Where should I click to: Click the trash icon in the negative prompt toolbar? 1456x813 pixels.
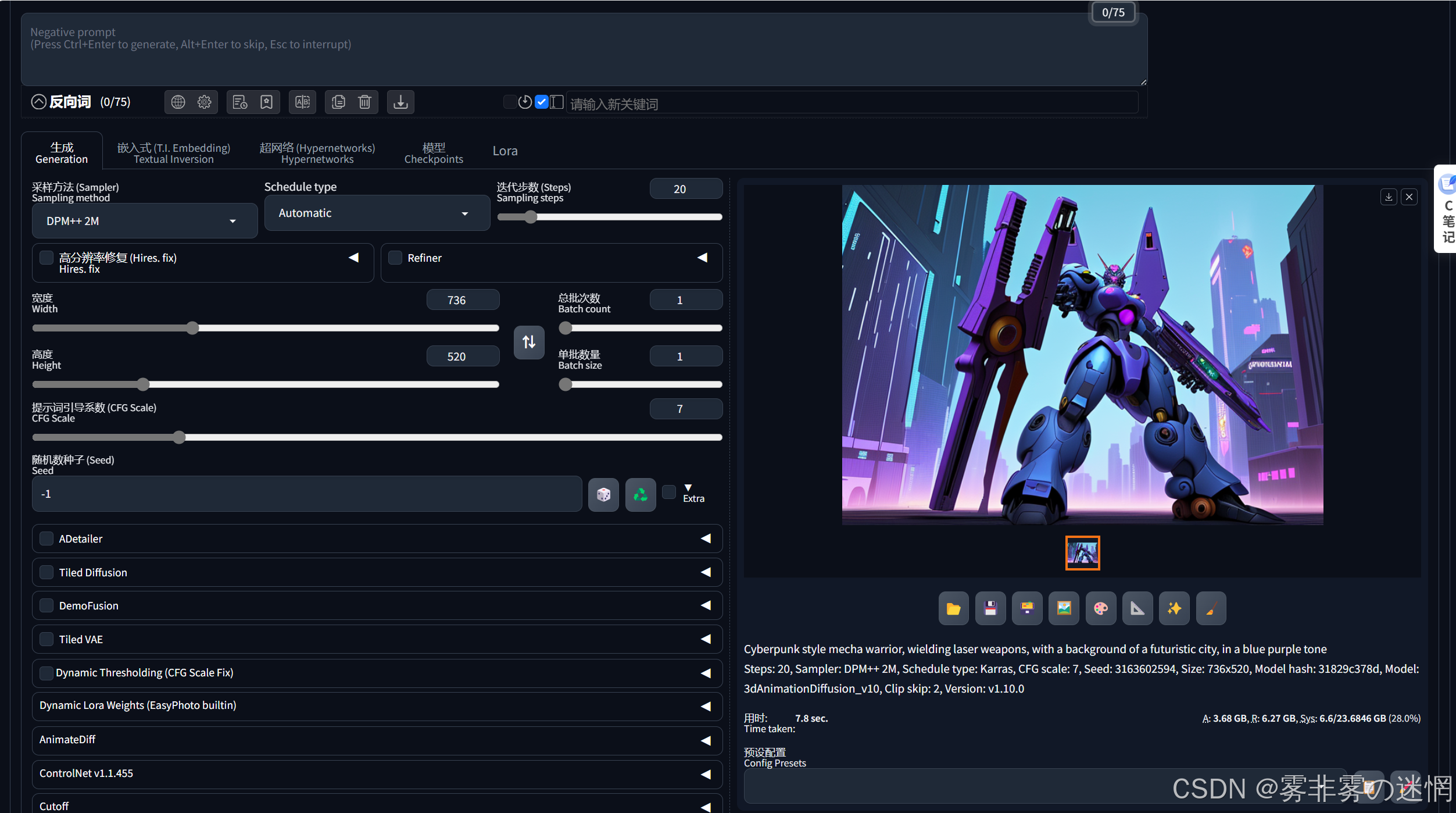(364, 102)
